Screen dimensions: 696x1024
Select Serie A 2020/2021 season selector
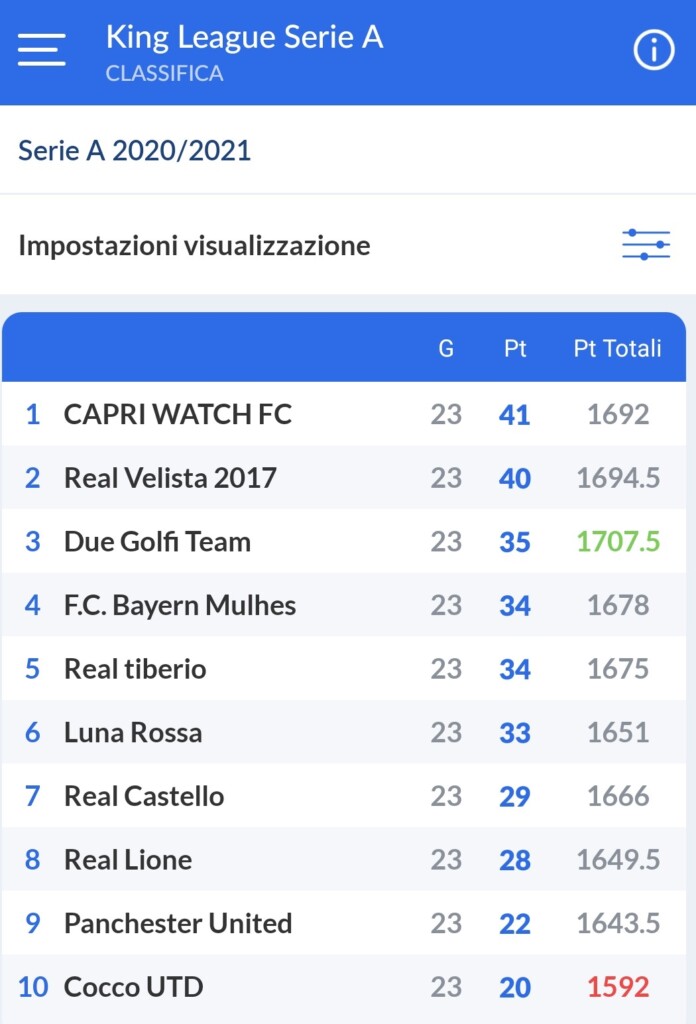[135, 151]
